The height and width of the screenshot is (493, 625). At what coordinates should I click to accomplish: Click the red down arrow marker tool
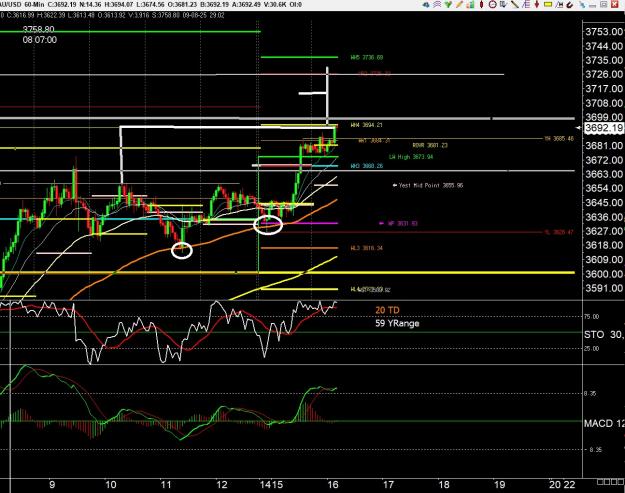pyautogui.click(x=537, y=5)
